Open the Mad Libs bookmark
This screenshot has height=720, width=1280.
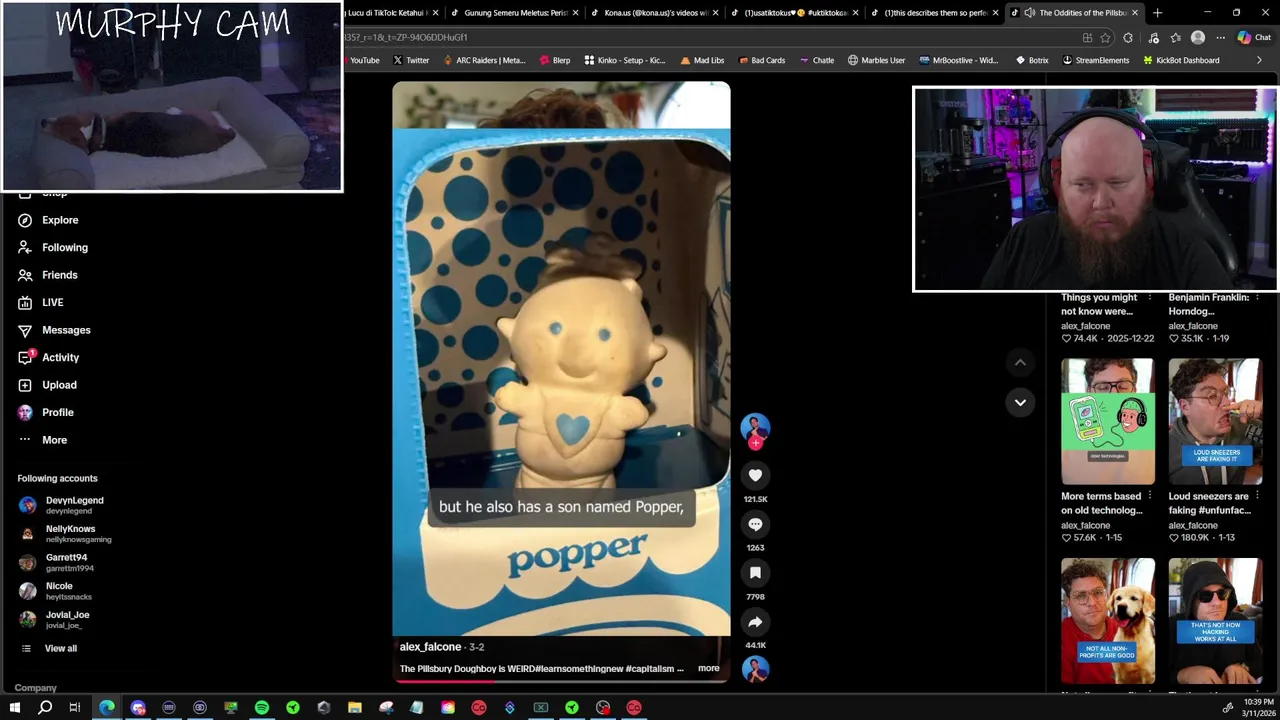point(701,60)
